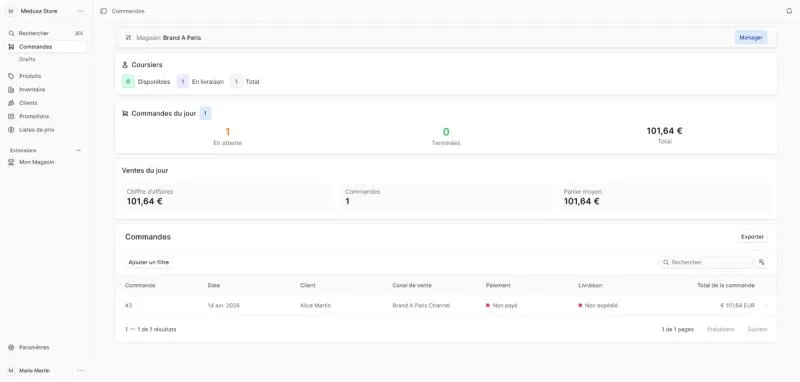Image resolution: width=800 pixels, height=382 pixels.
Task: Click the Promotions icon
Action: pyautogui.click(x=11, y=116)
